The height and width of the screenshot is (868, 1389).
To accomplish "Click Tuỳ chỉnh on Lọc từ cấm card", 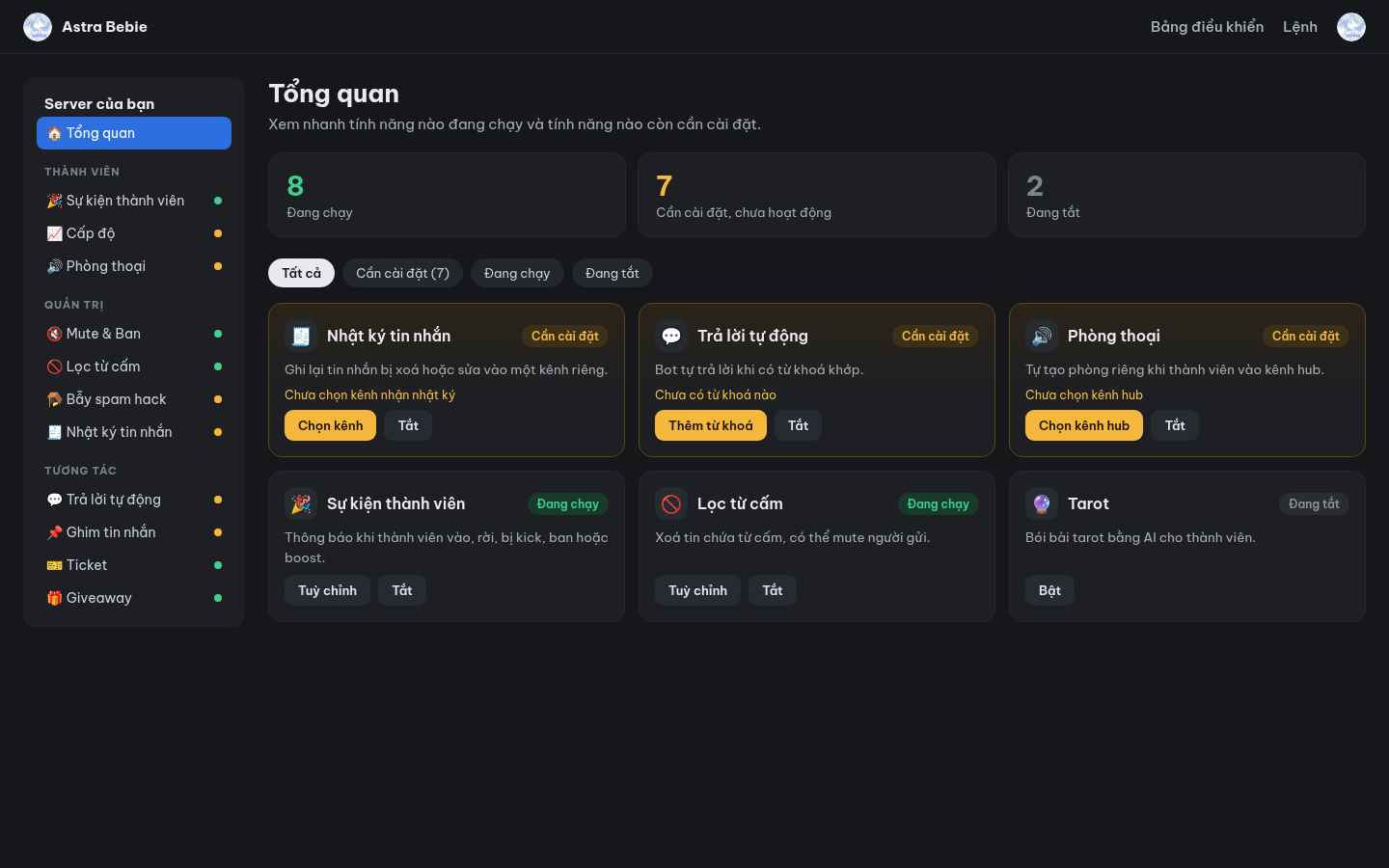I will pos(697,590).
